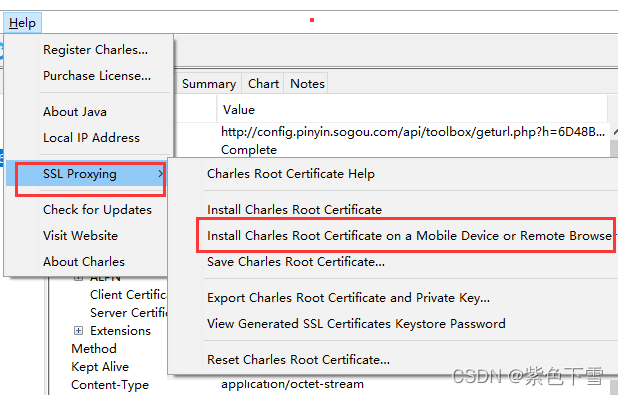Switch to the Chart tab
This screenshot has width=618, height=395.
click(x=263, y=84)
